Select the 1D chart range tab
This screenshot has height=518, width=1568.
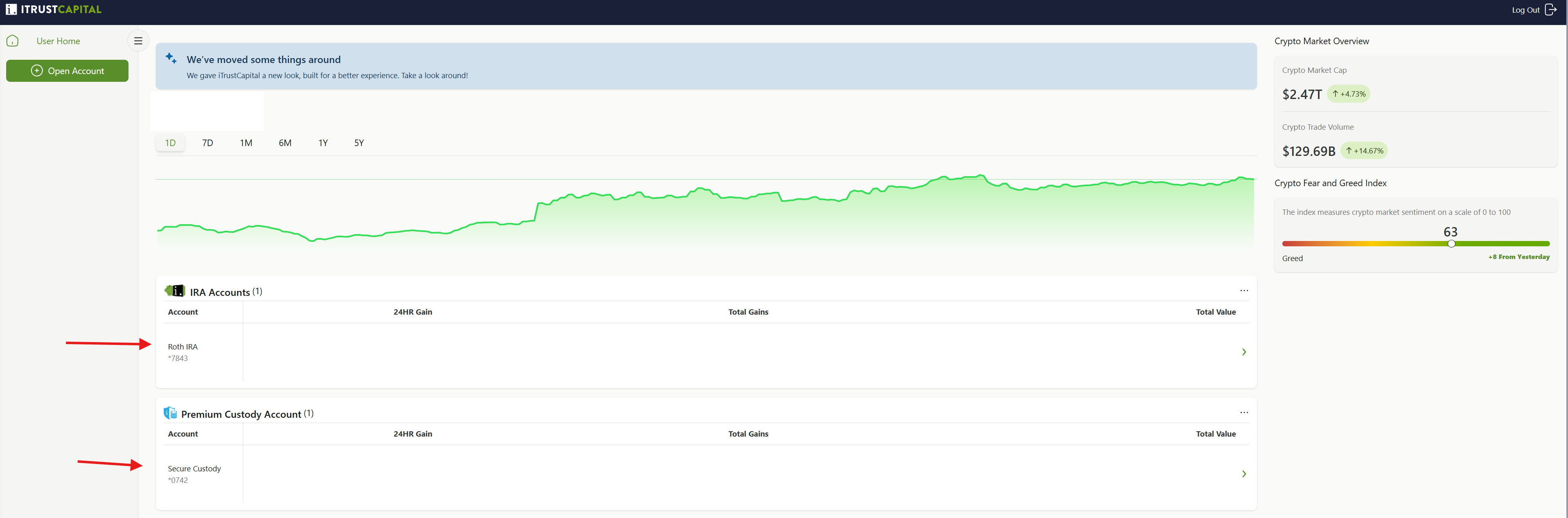click(x=170, y=143)
